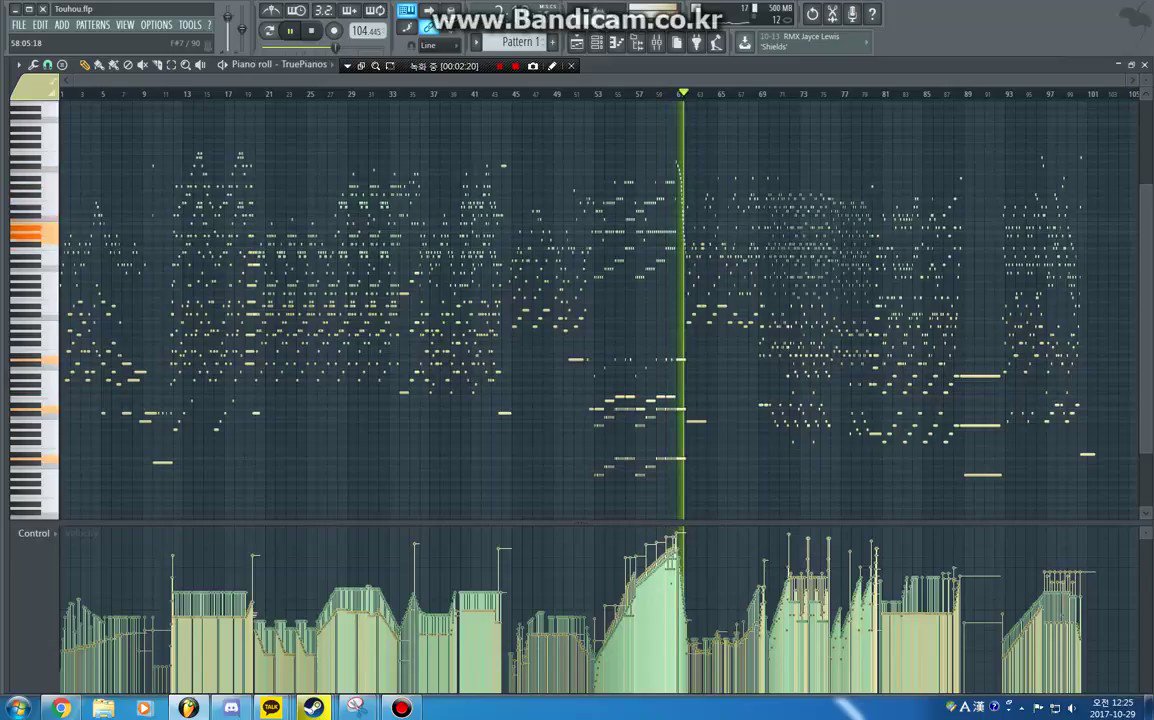This screenshot has height=720, width=1154.
Task: Select the Playback speaker tool
Action: 200,66
